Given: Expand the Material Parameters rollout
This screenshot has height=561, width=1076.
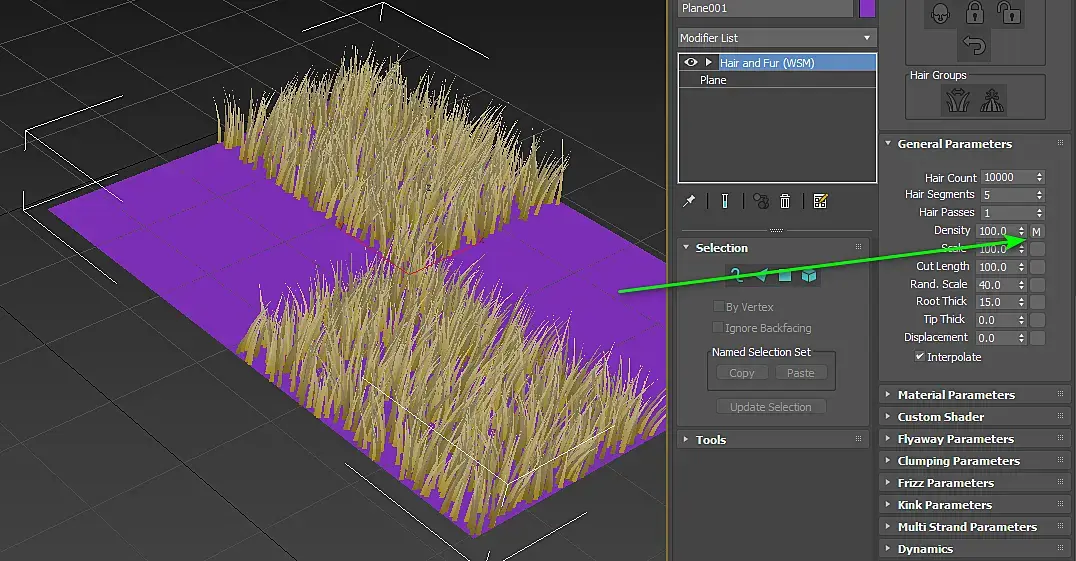Looking at the screenshot, I should pyautogui.click(x=956, y=395).
